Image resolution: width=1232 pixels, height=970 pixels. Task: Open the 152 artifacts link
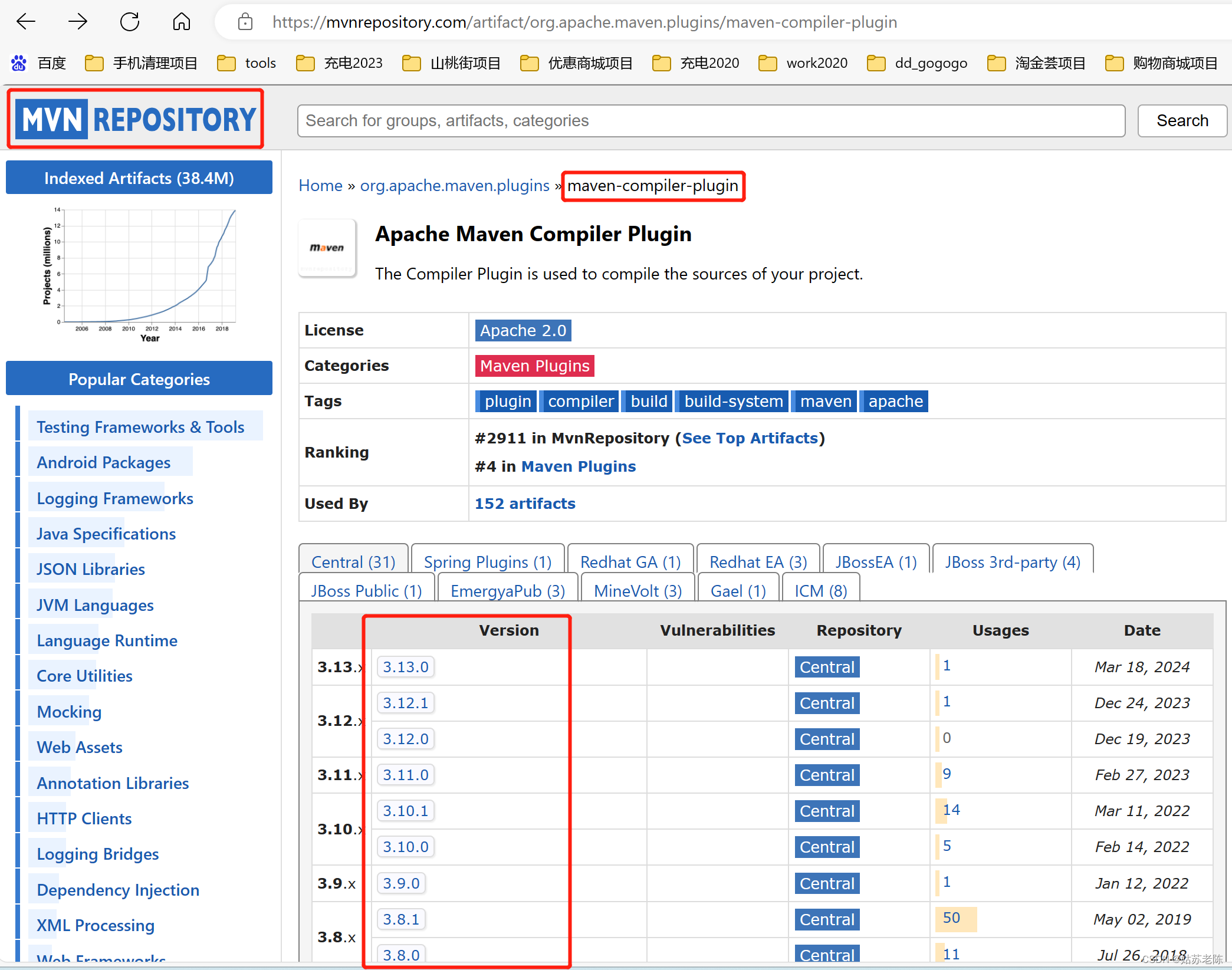(x=525, y=504)
